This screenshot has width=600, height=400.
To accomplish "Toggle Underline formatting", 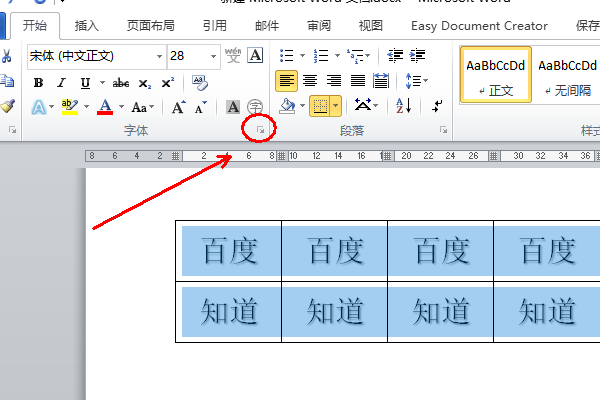I will click(85, 83).
